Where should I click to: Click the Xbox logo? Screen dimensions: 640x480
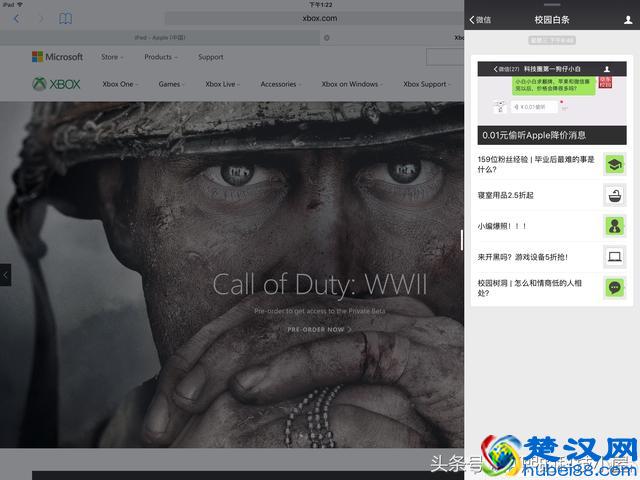(x=56, y=84)
